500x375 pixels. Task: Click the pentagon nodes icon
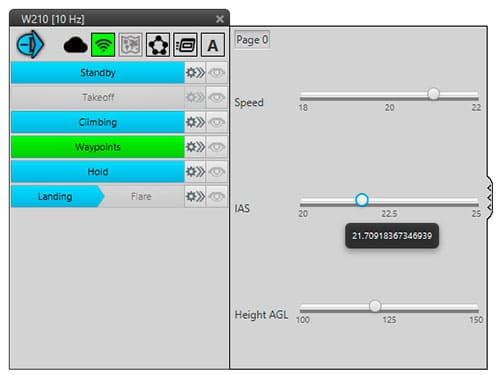coord(158,45)
